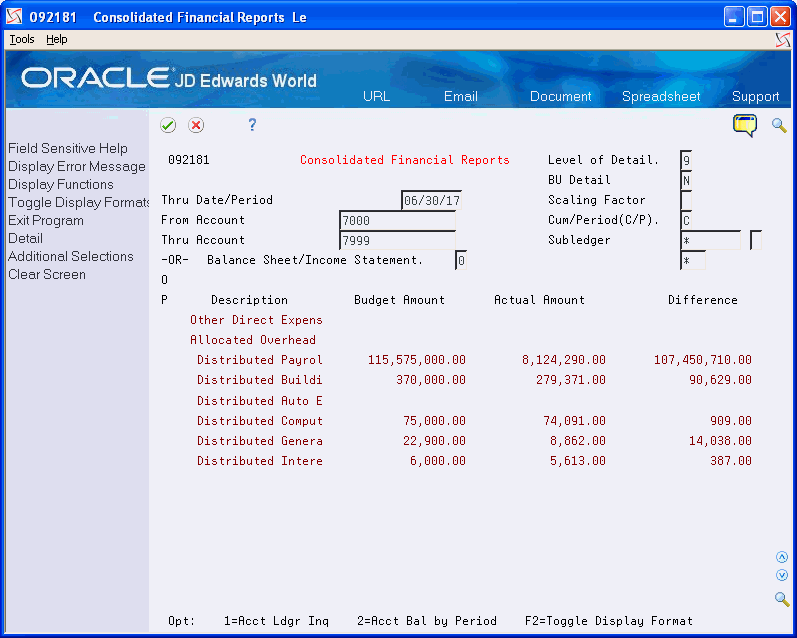Click difference value 909.00
The height and width of the screenshot is (638, 797).
tap(731, 421)
